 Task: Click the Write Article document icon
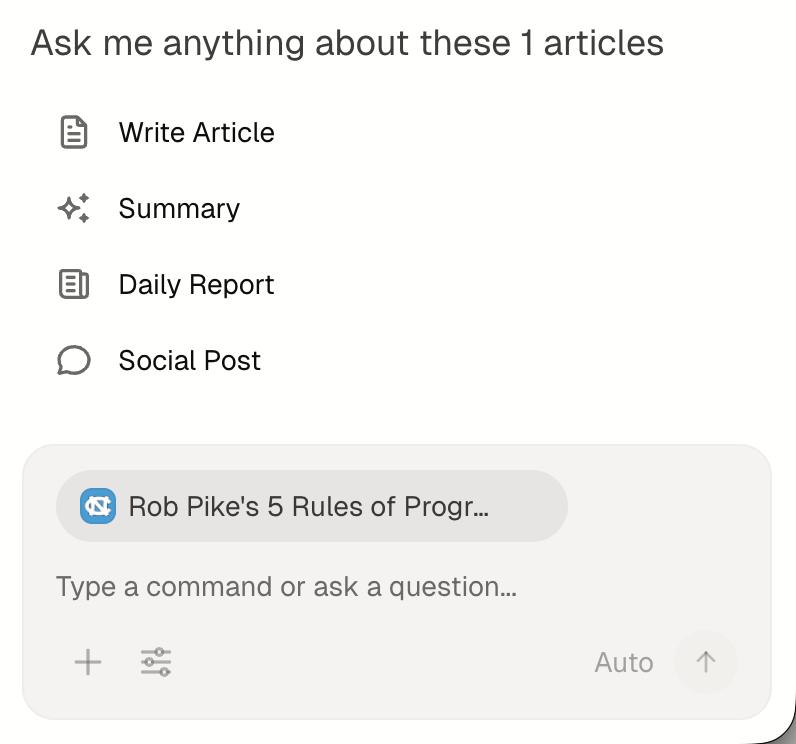(x=74, y=132)
